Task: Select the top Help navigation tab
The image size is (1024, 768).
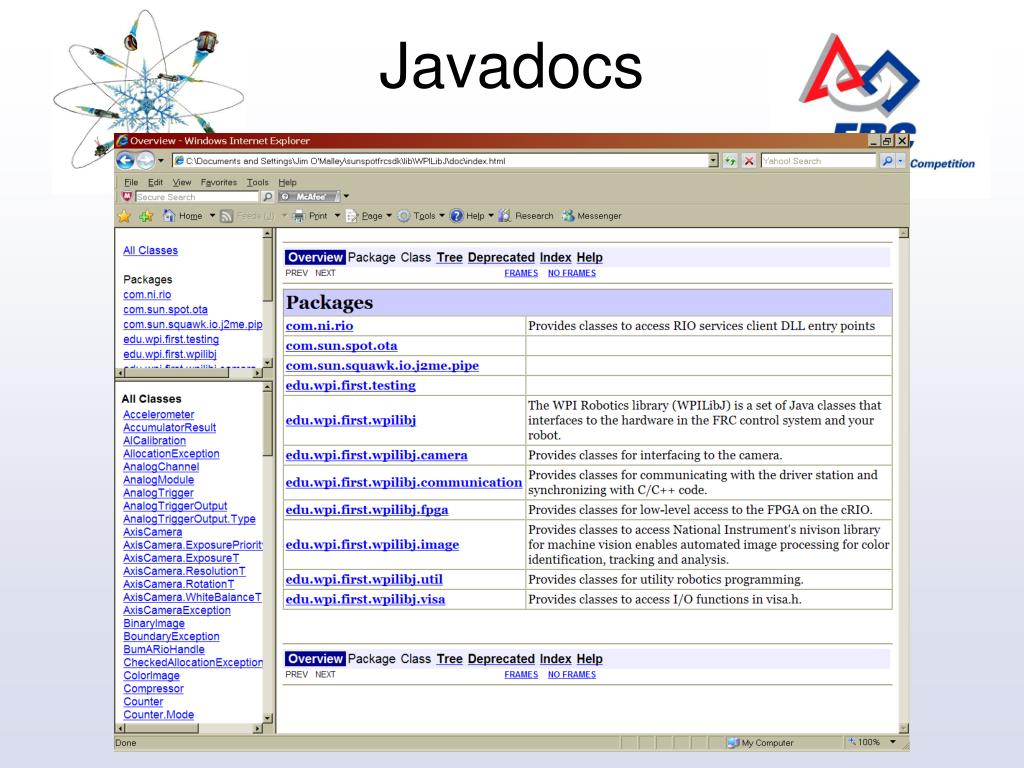Action: click(589, 257)
